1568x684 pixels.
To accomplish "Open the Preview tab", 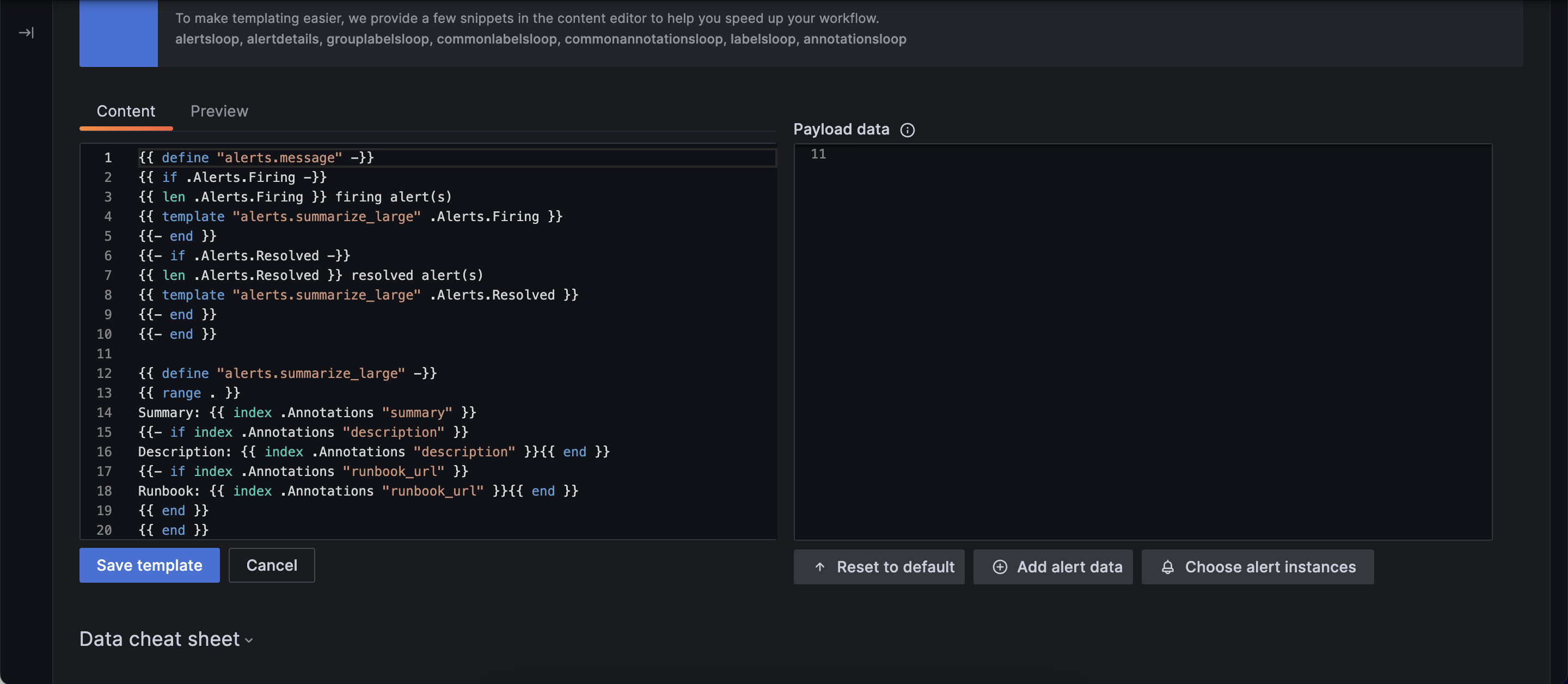I will click(219, 111).
